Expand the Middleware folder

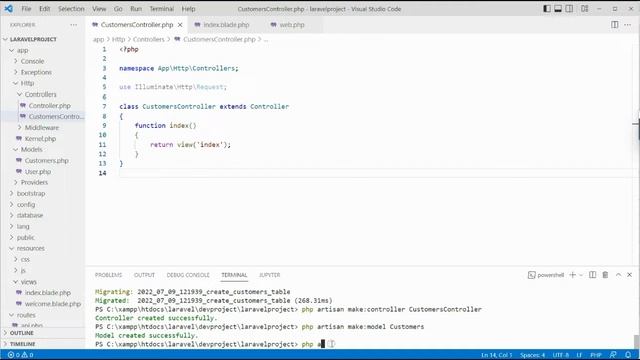coord(42,128)
